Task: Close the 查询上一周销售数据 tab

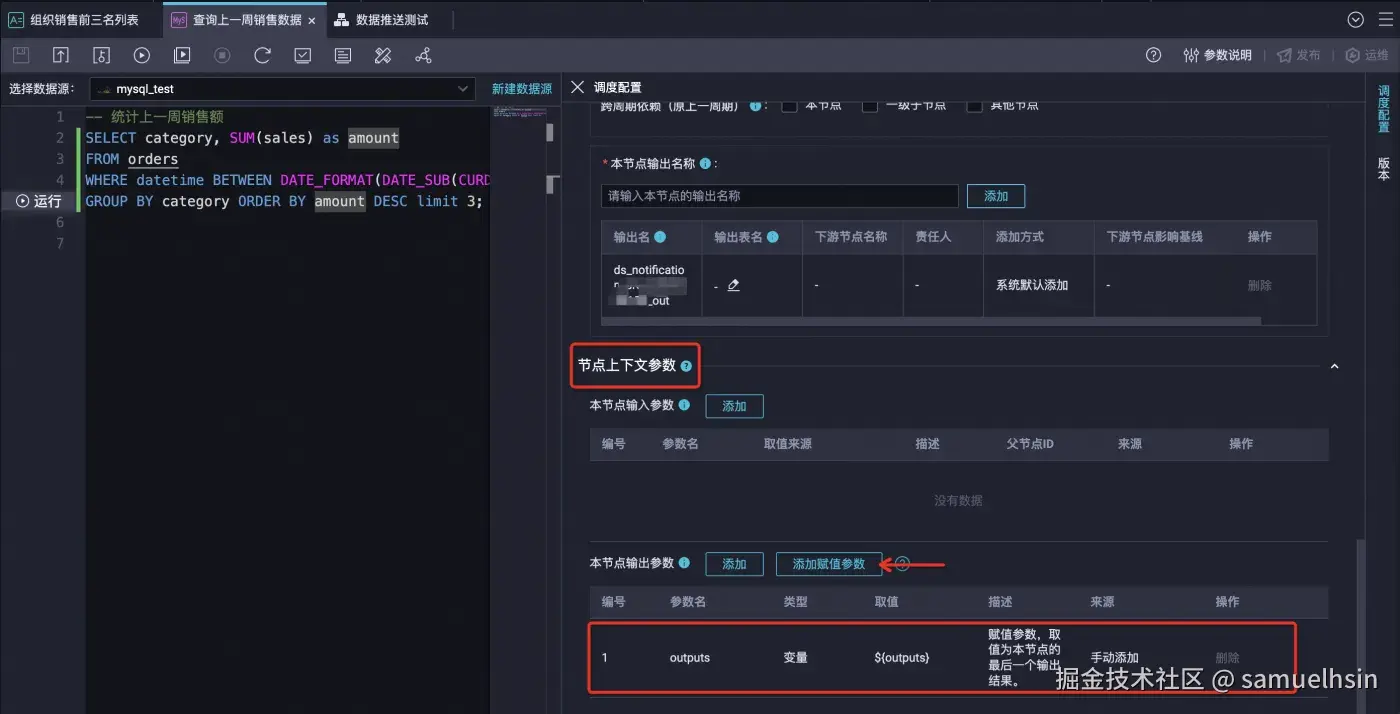Action: point(312,20)
